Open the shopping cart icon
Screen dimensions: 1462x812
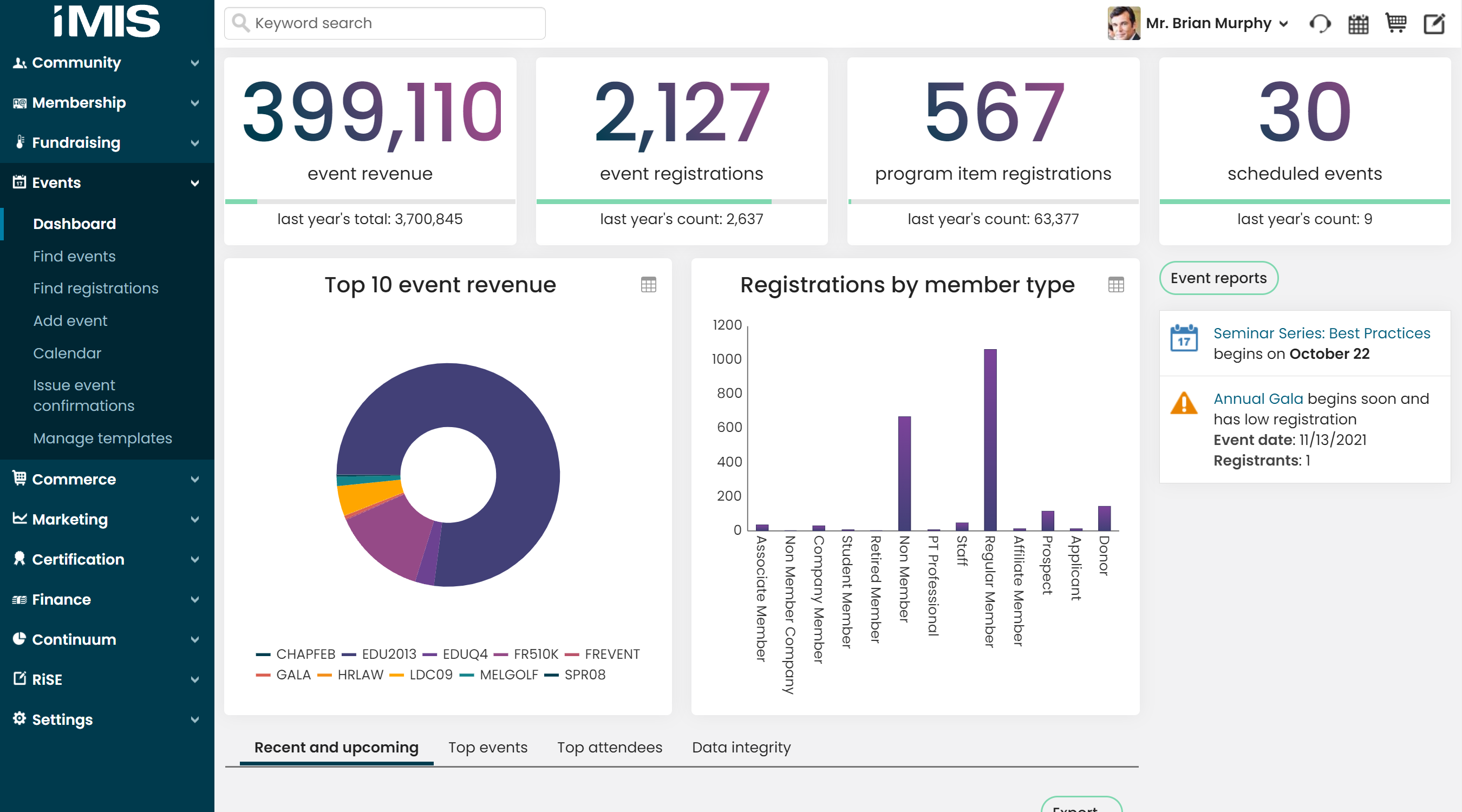pos(1395,23)
